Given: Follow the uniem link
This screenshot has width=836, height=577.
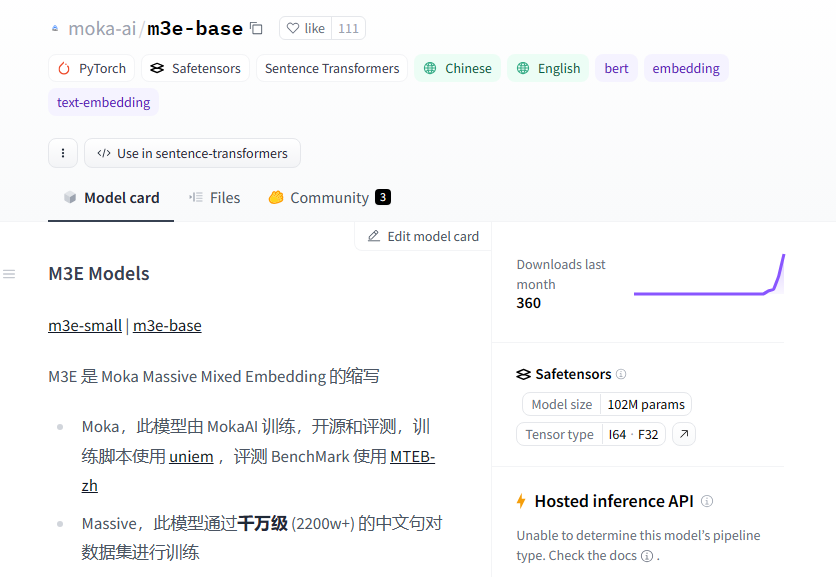Looking at the screenshot, I should coord(191,456).
